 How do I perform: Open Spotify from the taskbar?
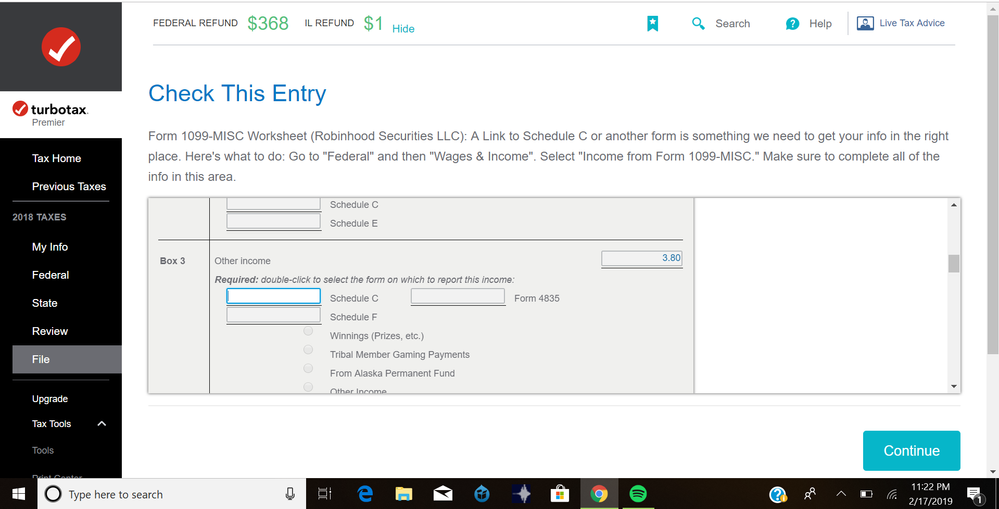637,494
